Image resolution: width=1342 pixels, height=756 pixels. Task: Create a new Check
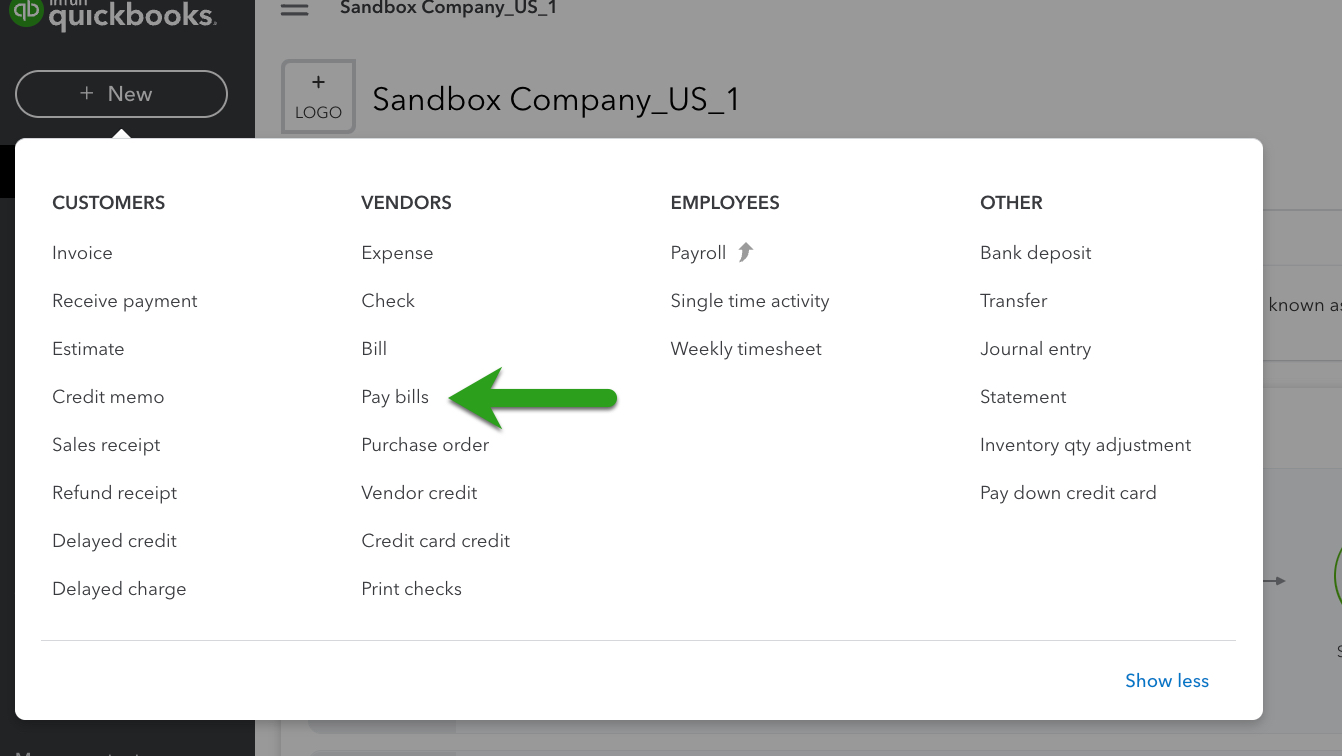click(x=388, y=300)
